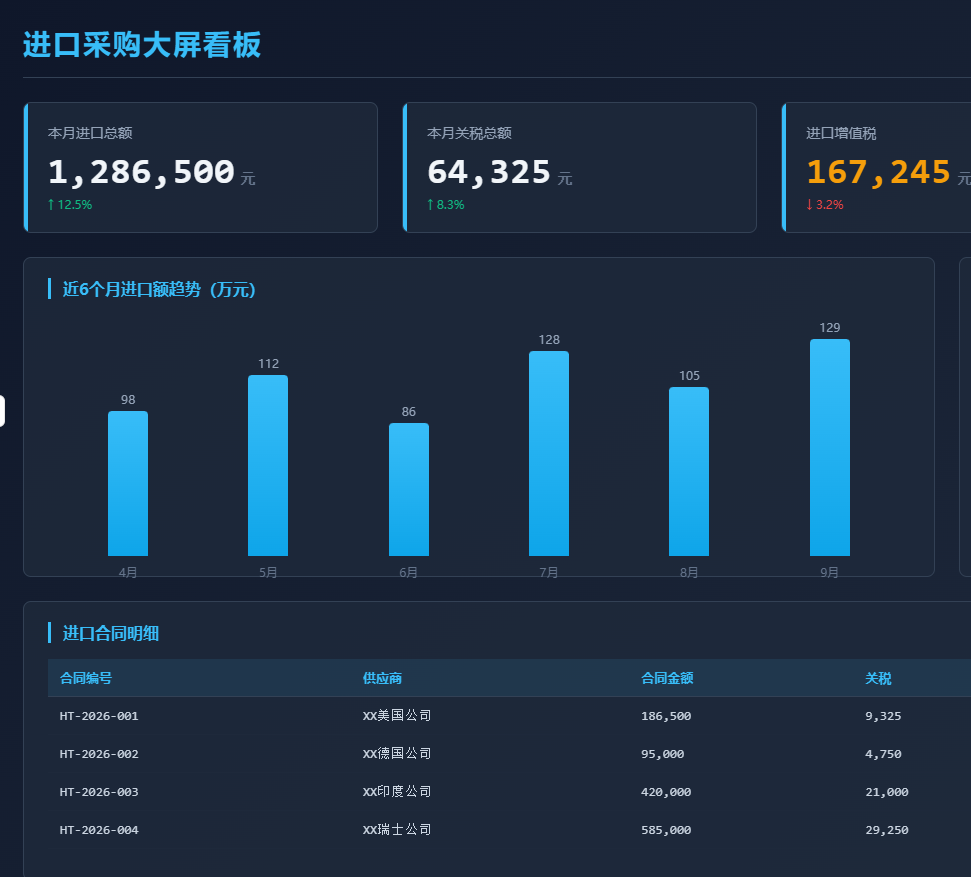Sort by the 供应商 column header
The image size is (971, 877).
click(x=382, y=678)
